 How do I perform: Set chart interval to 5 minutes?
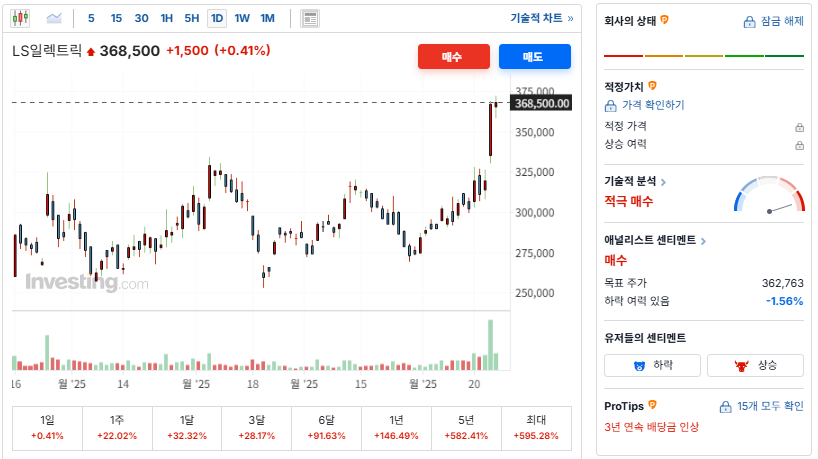click(x=91, y=18)
